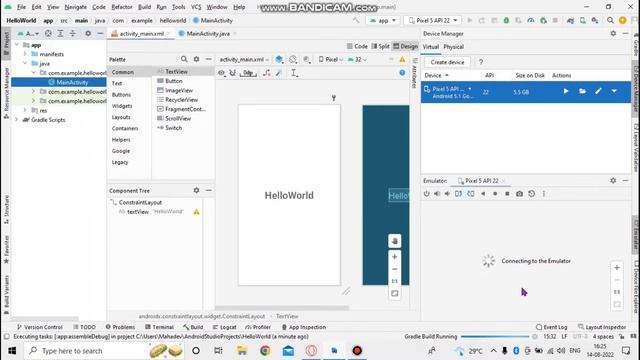The width and height of the screenshot is (640, 360).
Task: Expand Gradle Scripts node
Action: pos(17,120)
